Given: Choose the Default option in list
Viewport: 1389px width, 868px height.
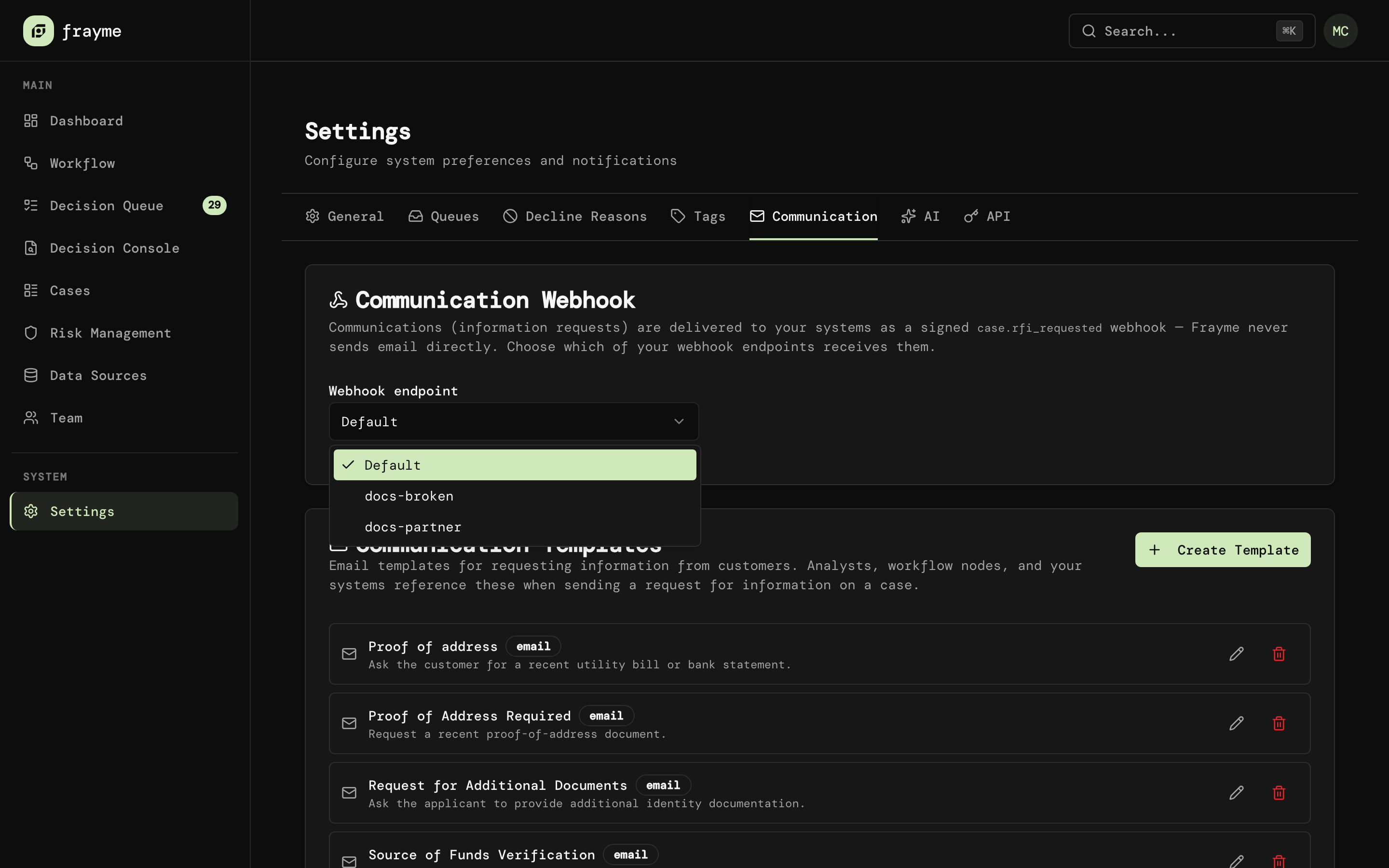Looking at the screenshot, I should coord(514,465).
